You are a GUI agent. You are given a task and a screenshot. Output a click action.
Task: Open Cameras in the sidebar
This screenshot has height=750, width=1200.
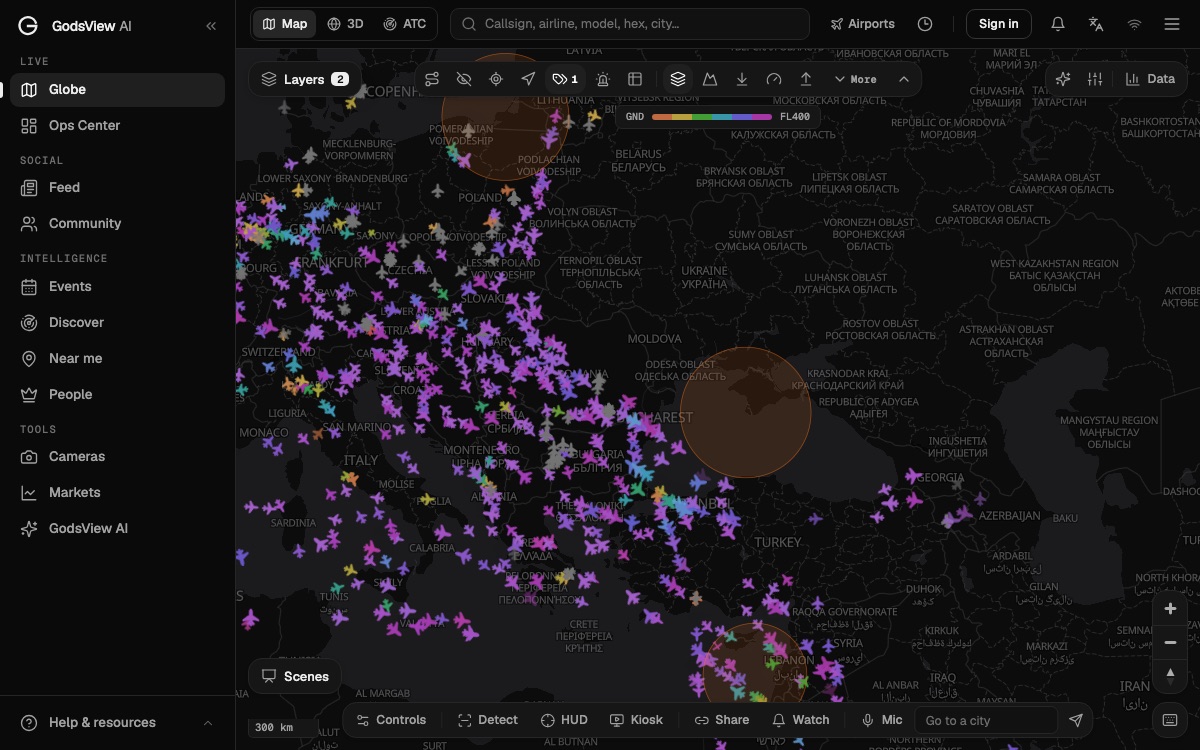coord(117,456)
